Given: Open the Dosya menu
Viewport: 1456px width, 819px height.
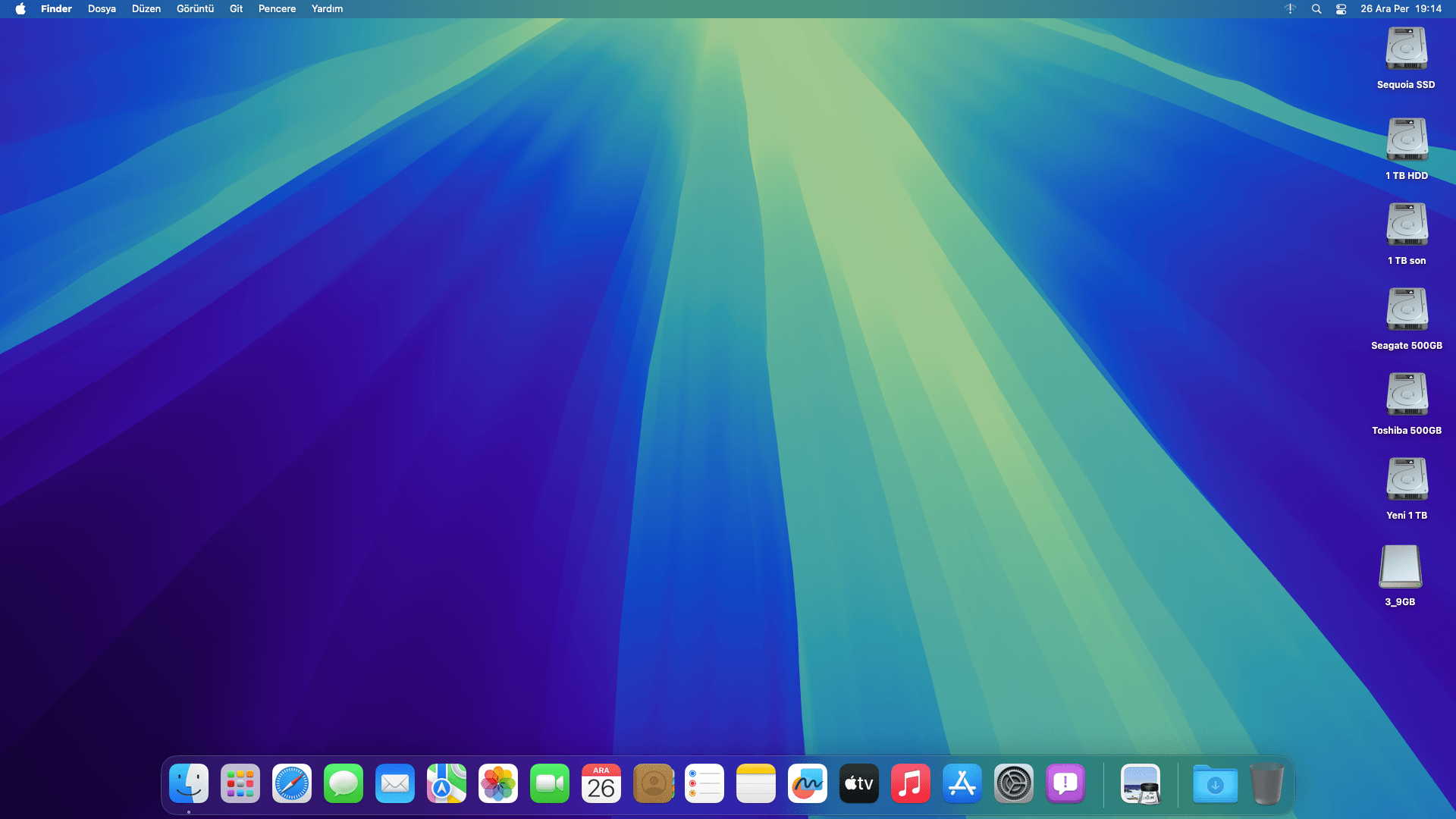Looking at the screenshot, I should (x=102, y=9).
